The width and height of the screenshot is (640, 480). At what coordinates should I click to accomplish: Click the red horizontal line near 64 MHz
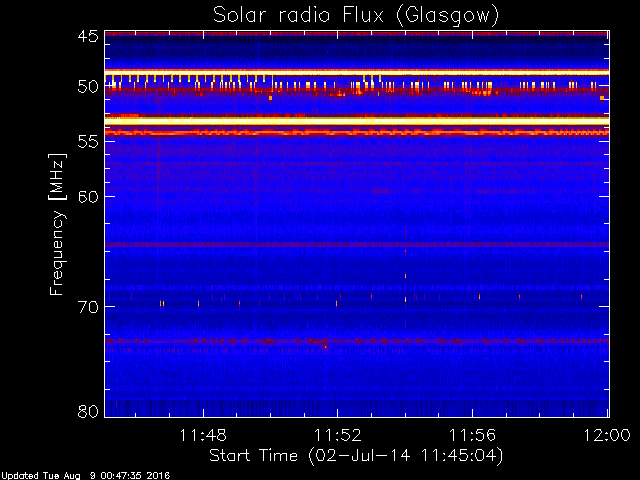pyautogui.click(x=357, y=244)
